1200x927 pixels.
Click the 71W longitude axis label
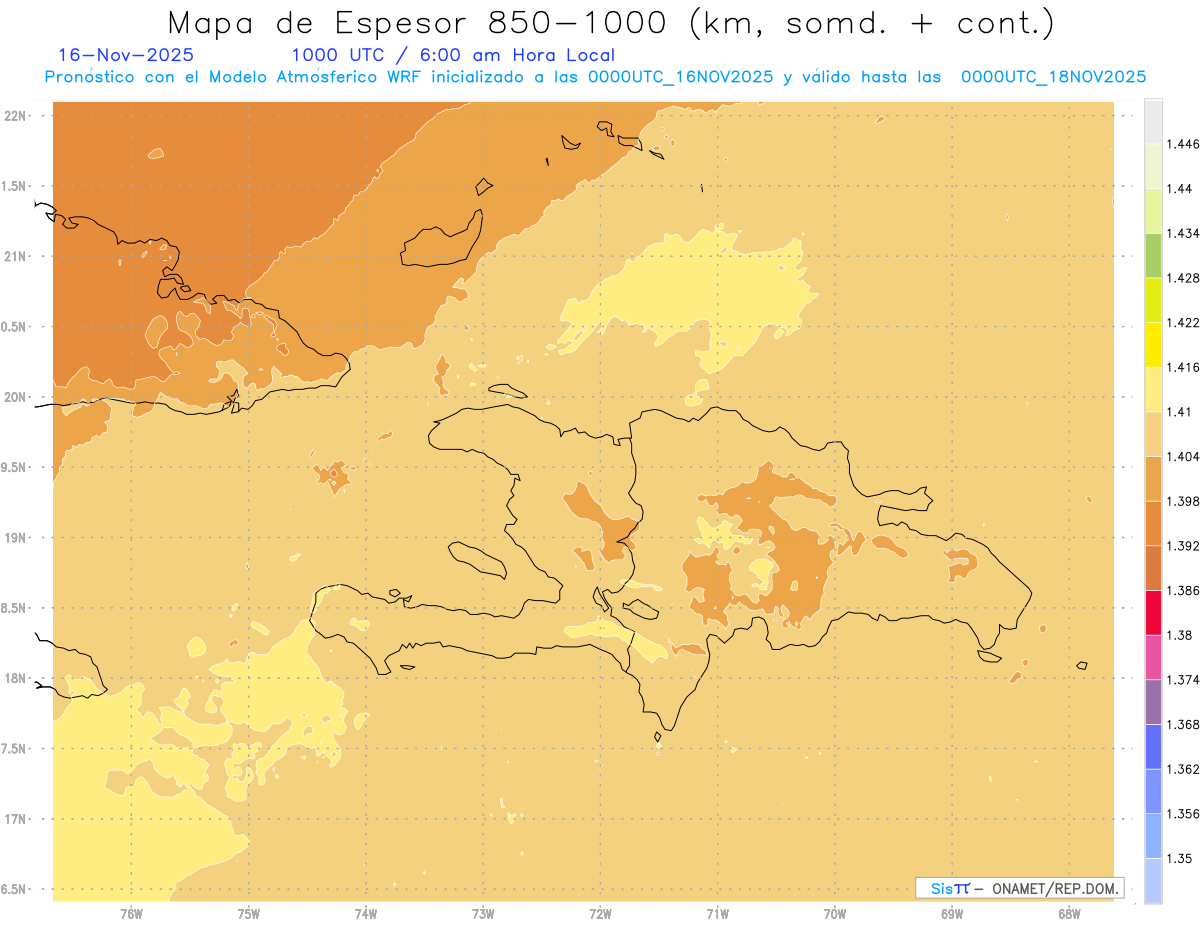coord(717,913)
